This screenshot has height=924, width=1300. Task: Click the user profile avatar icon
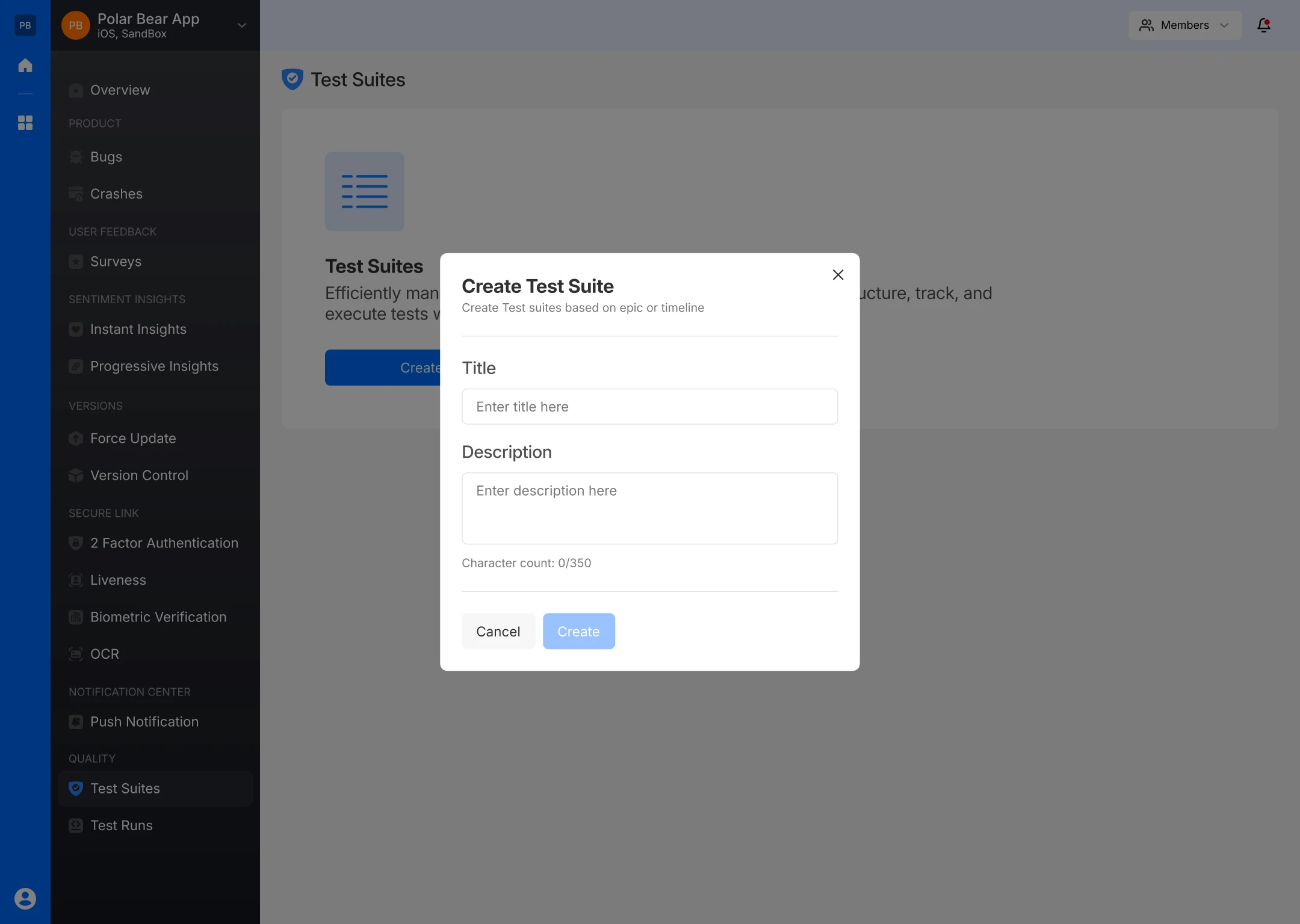25,898
